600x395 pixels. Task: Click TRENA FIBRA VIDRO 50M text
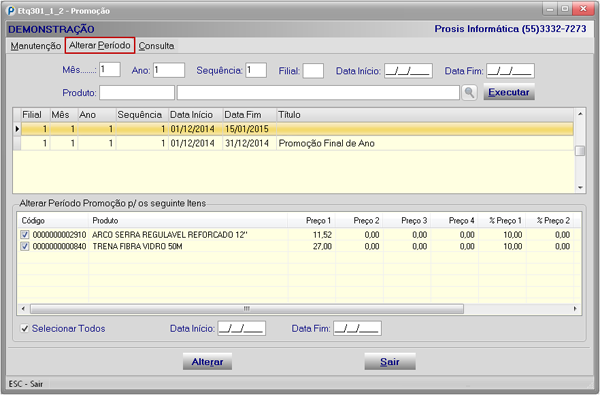(137, 246)
